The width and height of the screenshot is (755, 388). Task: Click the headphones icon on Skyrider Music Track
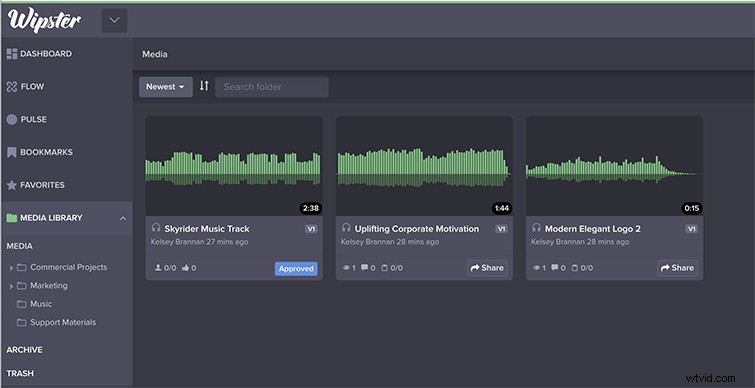(x=156, y=228)
